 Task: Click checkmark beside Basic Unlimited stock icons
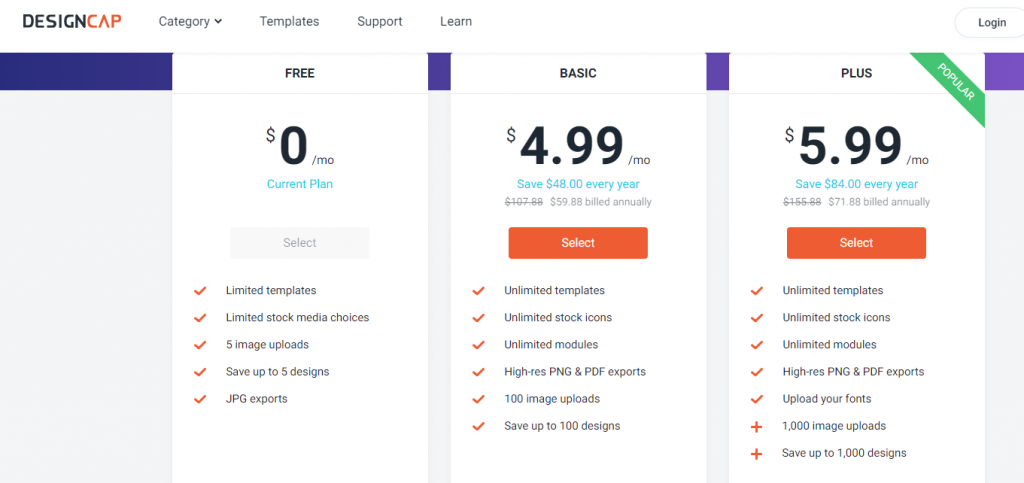point(478,318)
